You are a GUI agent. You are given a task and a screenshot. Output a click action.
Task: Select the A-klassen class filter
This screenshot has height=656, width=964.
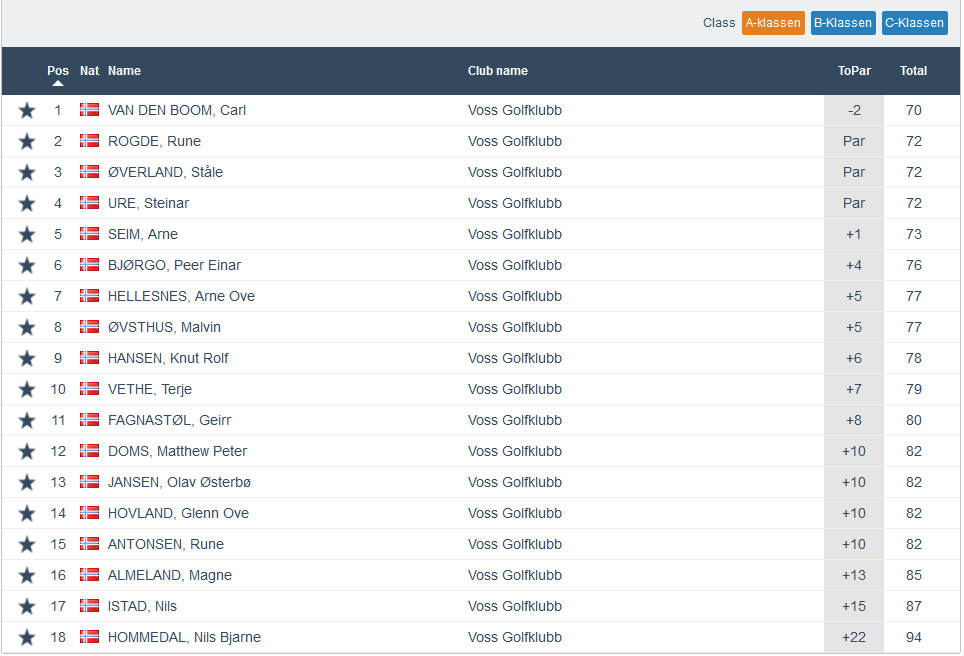(772, 23)
